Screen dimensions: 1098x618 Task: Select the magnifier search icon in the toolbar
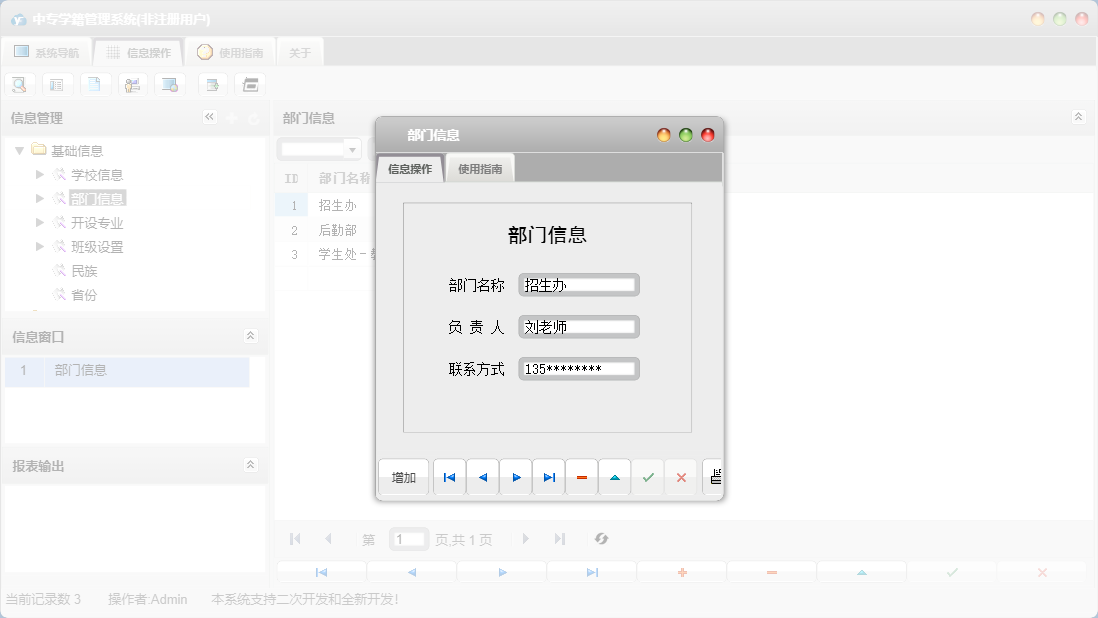pos(19,84)
